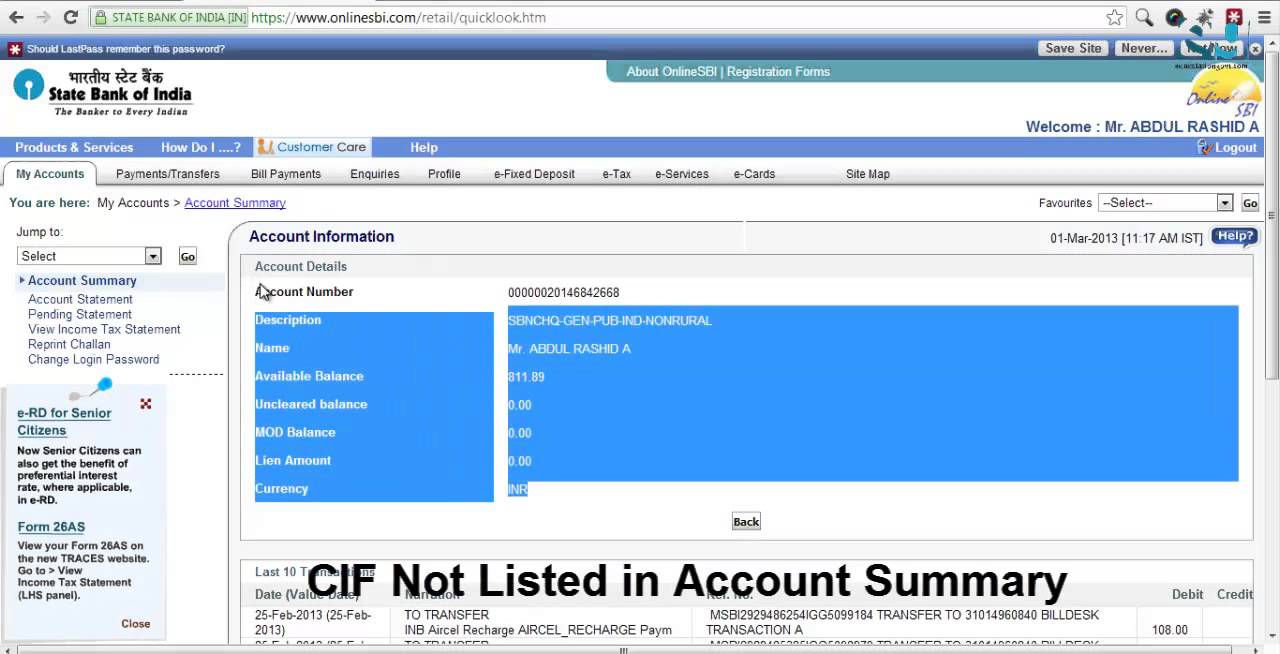Click Save Site in LastPass bar

(1073, 48)
